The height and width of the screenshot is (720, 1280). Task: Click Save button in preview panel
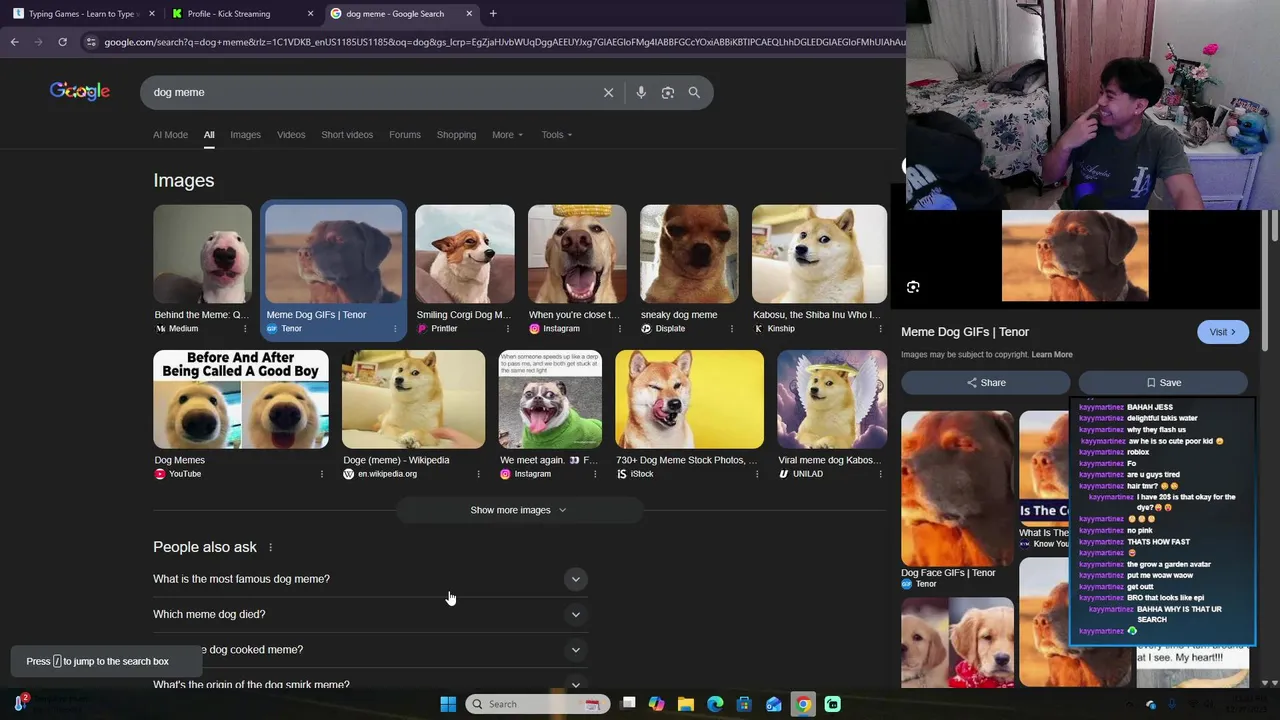click(1163, 383)
